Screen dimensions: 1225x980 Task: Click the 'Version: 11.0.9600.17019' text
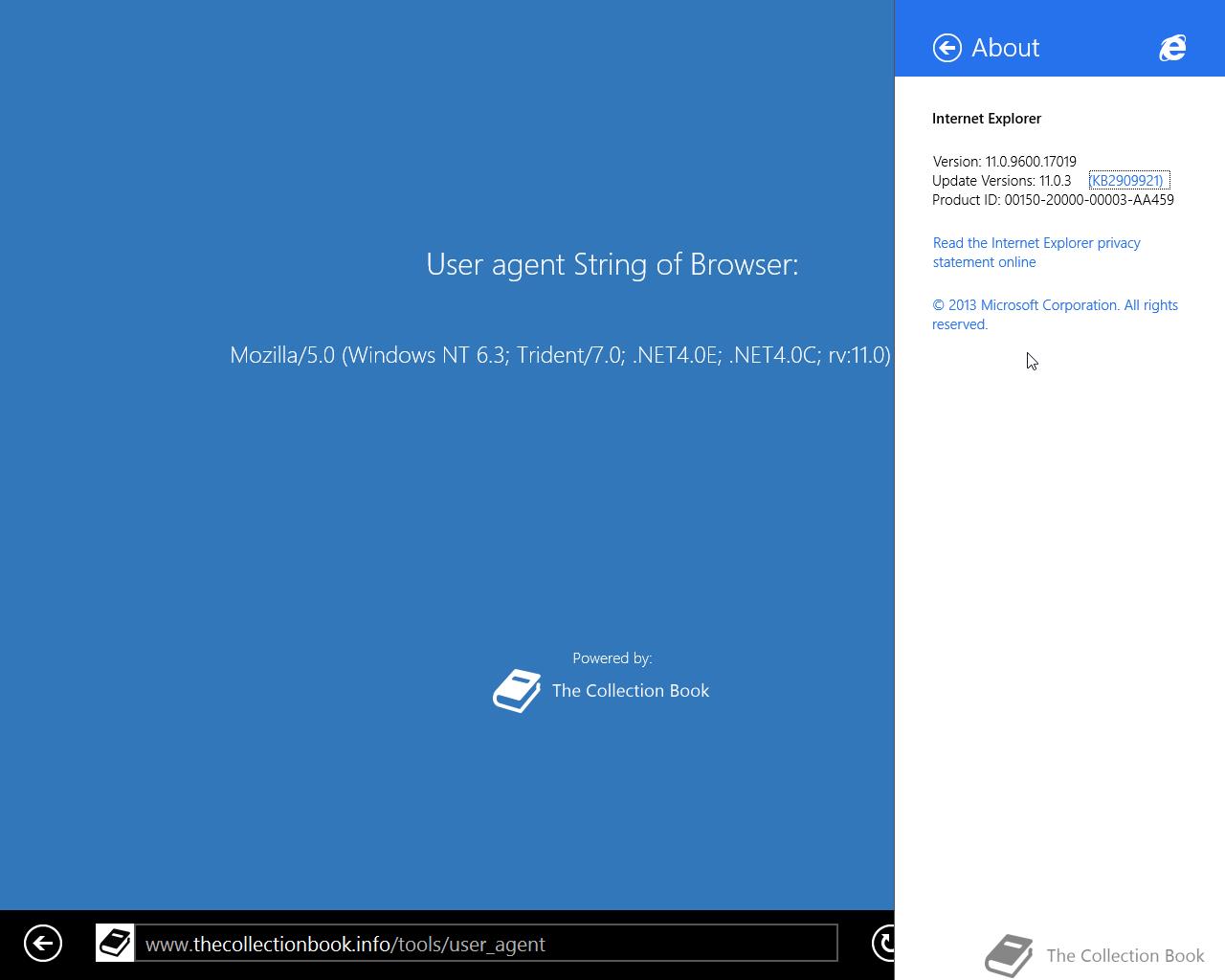pyautogui.click(x=1005, y=162)
